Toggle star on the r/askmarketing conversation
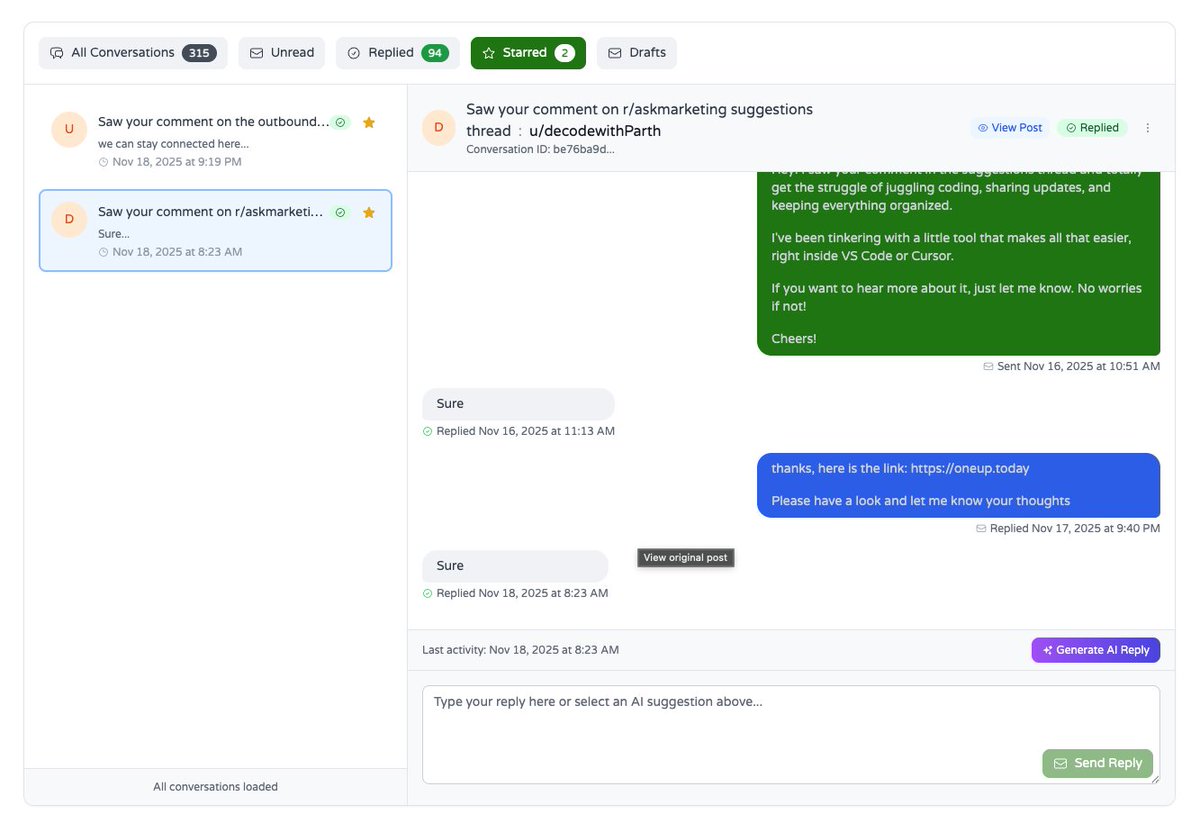Image resolution: width=1200 pixels, height=823 pixels. click(369, 212)
